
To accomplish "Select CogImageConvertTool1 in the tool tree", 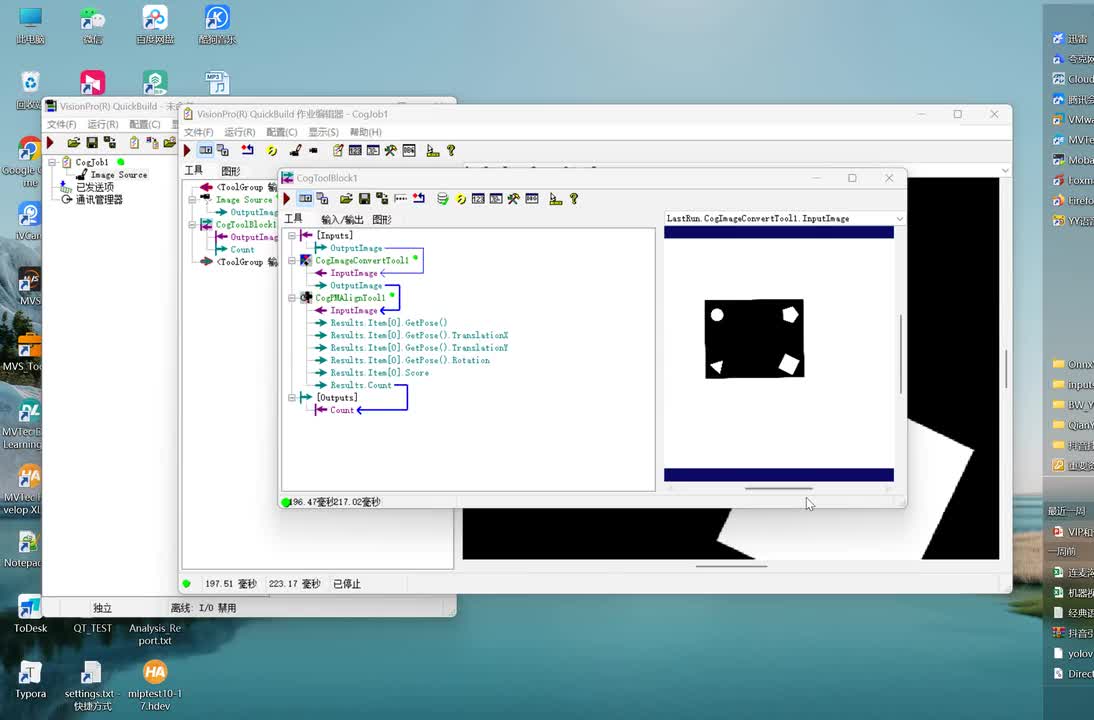I will coord(361,260).
